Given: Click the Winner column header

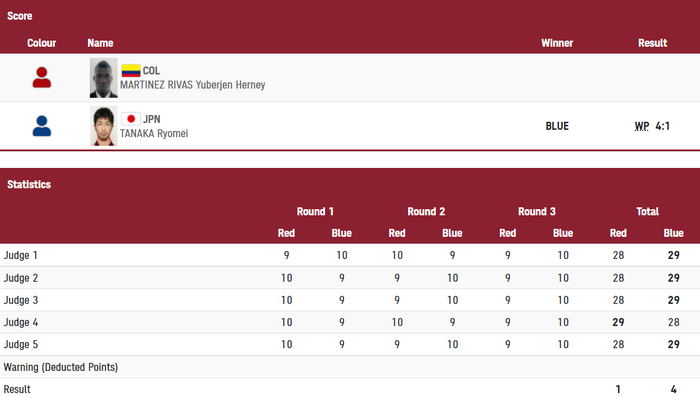Looking at the screenshot, I should [x=557, y=43].
